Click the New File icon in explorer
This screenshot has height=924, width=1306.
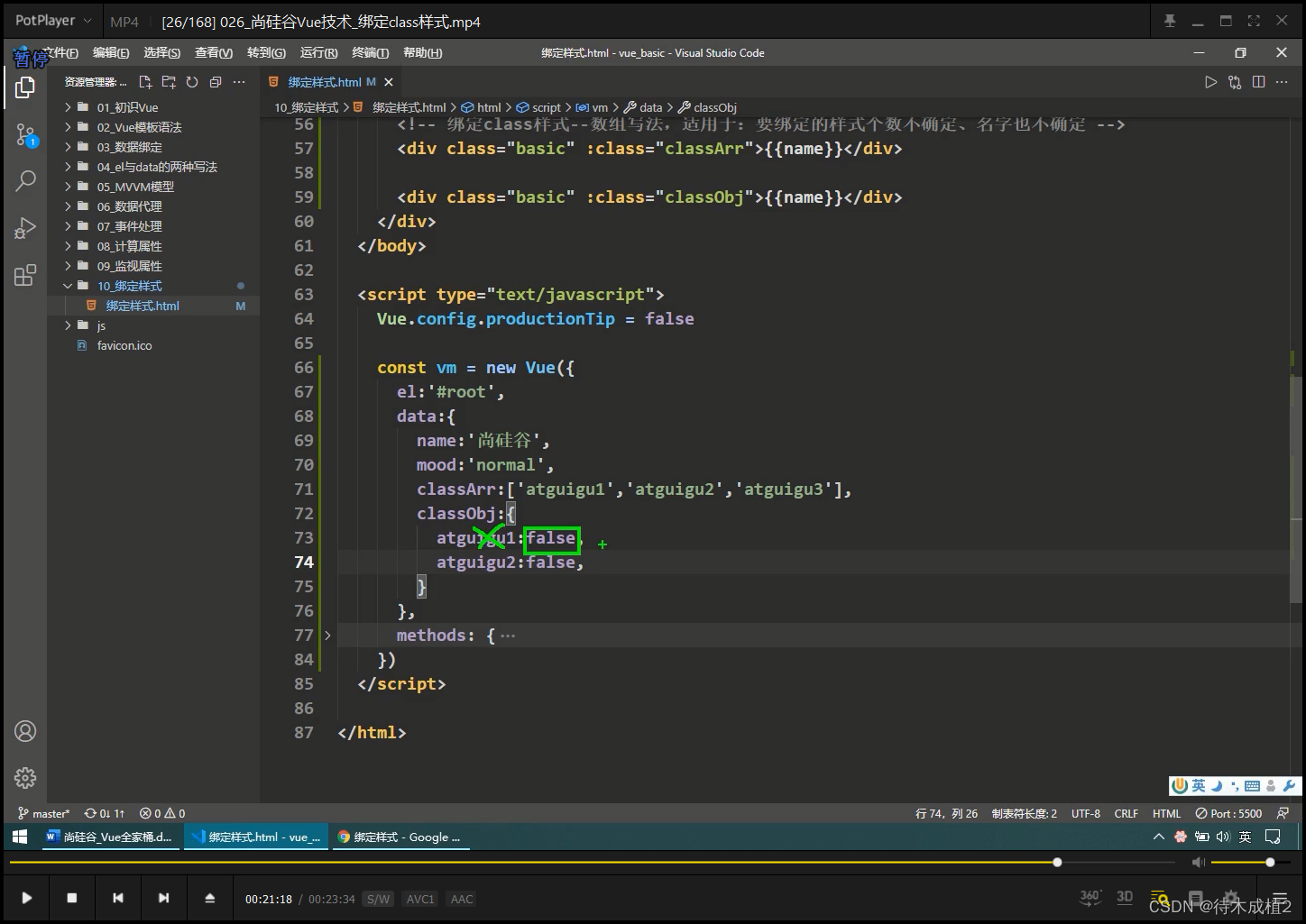coord(145,82)
